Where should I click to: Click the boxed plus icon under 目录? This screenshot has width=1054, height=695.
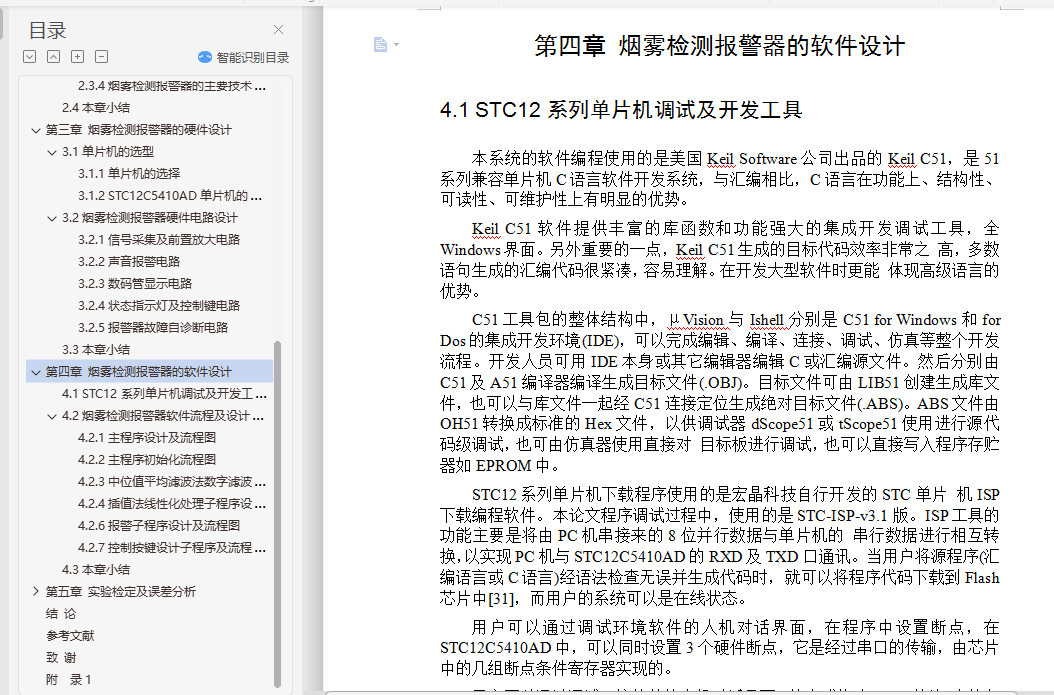77,56
